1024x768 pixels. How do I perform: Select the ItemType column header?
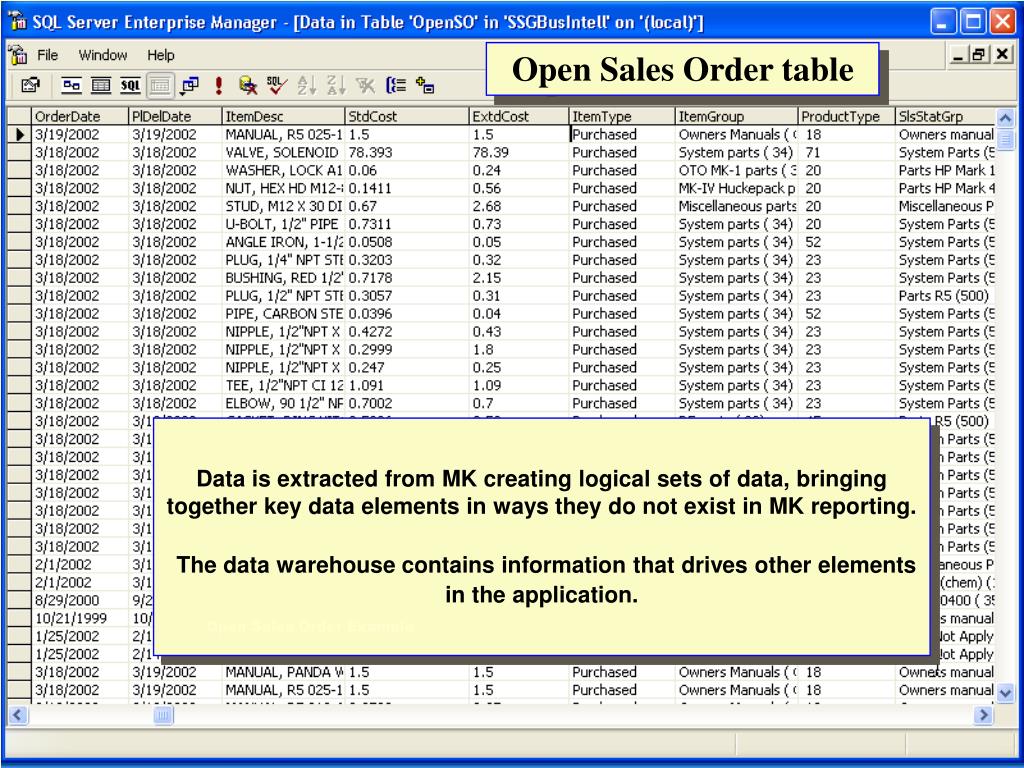622,116
